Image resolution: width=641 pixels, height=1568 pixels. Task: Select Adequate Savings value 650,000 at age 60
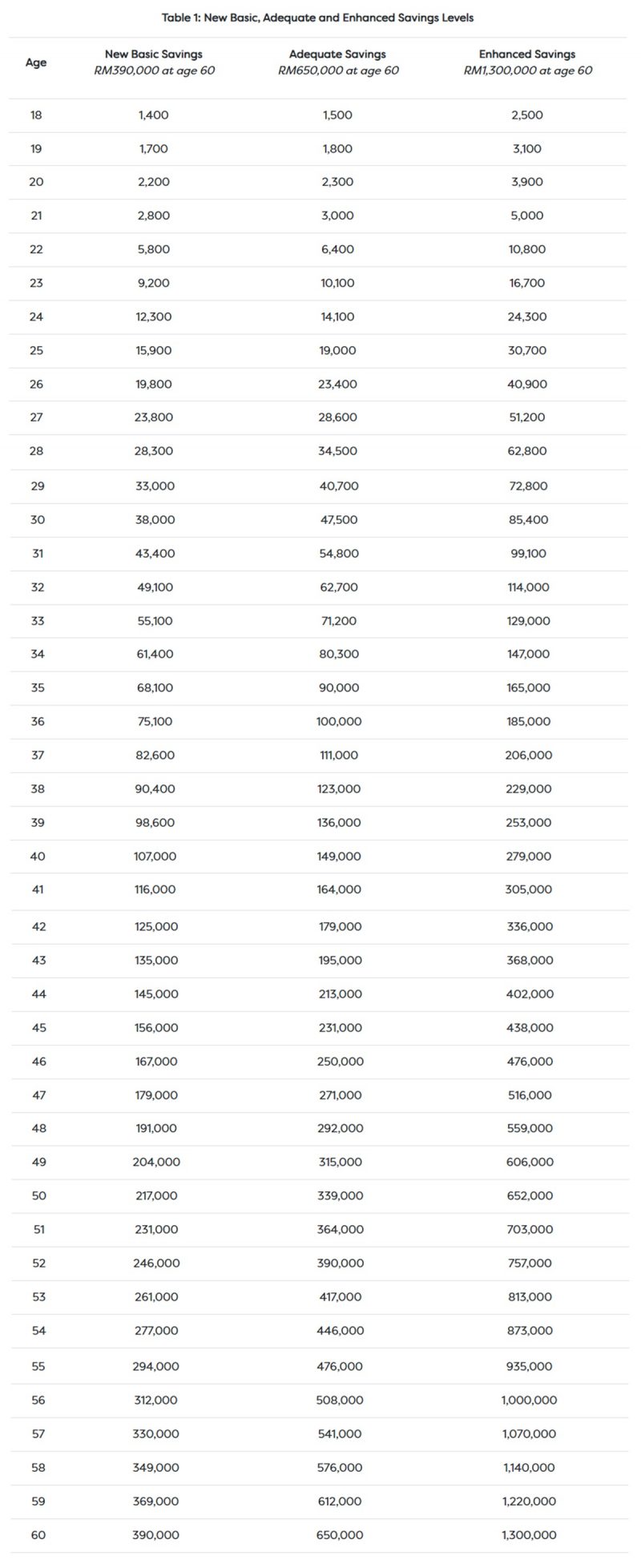click(x=340, y=1535)
